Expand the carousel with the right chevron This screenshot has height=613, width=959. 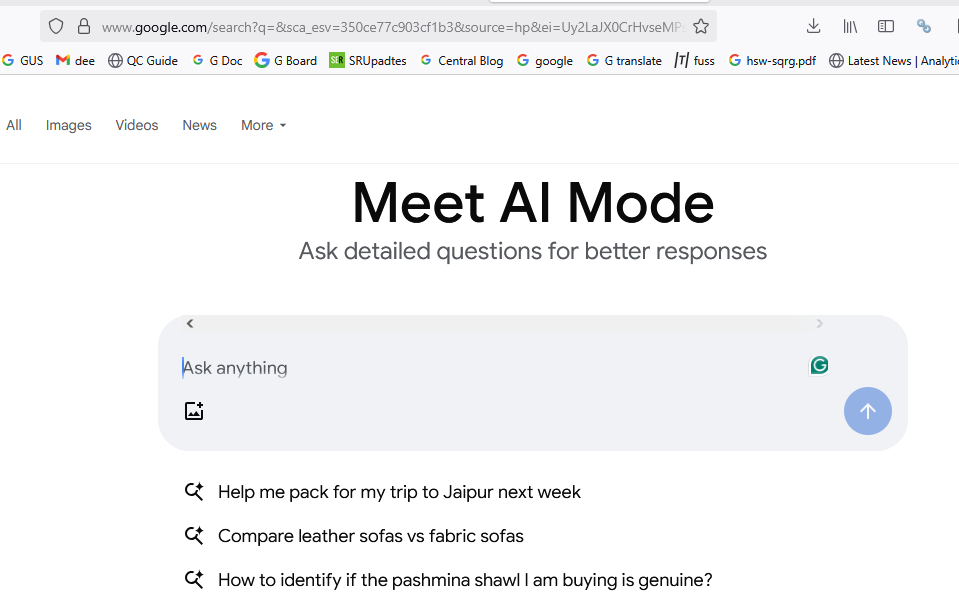click(819, 323)
